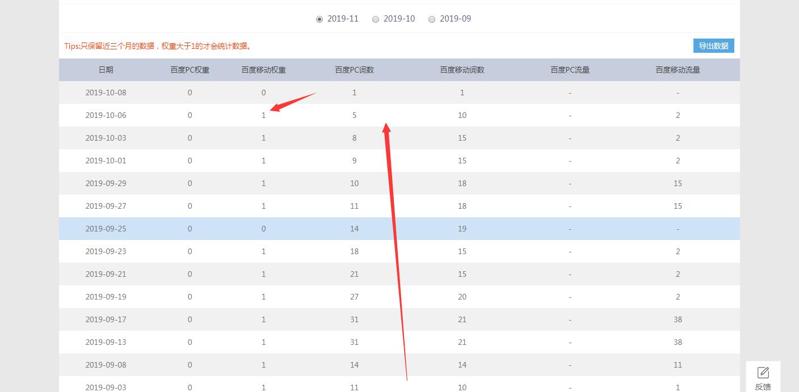Click the date cell 2019-10-08
The image size is (799, 392).
pos(106,93)
